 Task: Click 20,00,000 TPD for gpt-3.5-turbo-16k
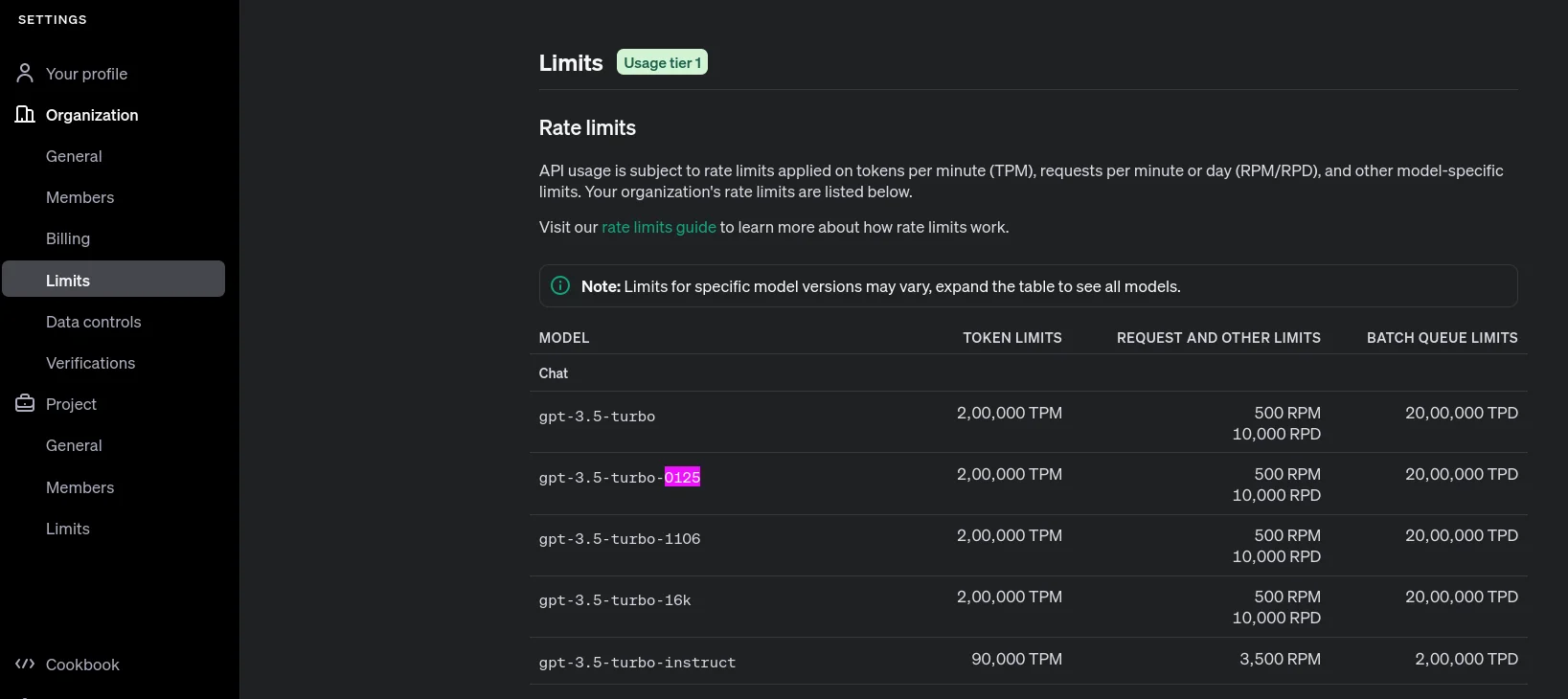click(x=1462, y=597)
